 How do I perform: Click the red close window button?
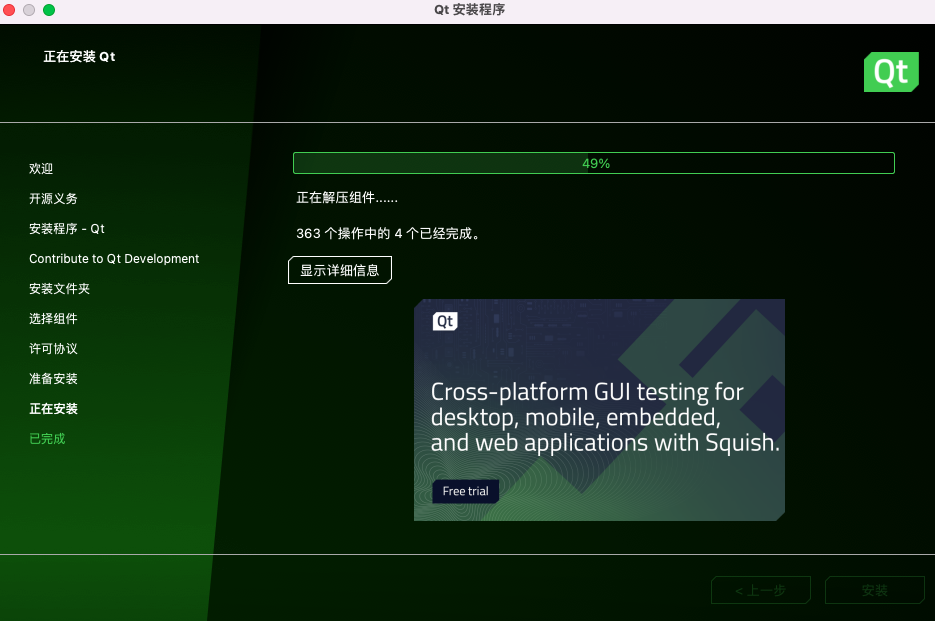[x=9, y=10]
